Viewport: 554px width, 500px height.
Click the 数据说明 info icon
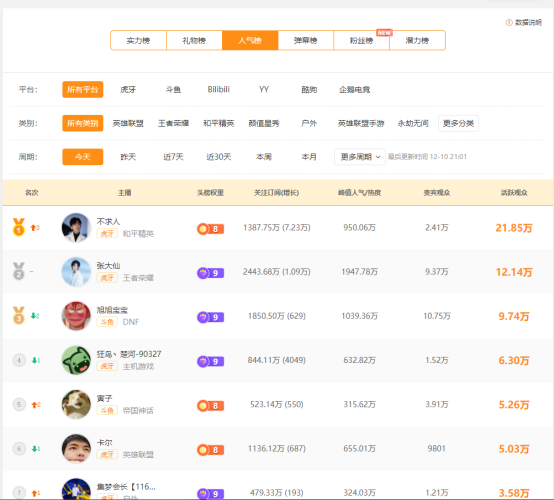point(509,23)
